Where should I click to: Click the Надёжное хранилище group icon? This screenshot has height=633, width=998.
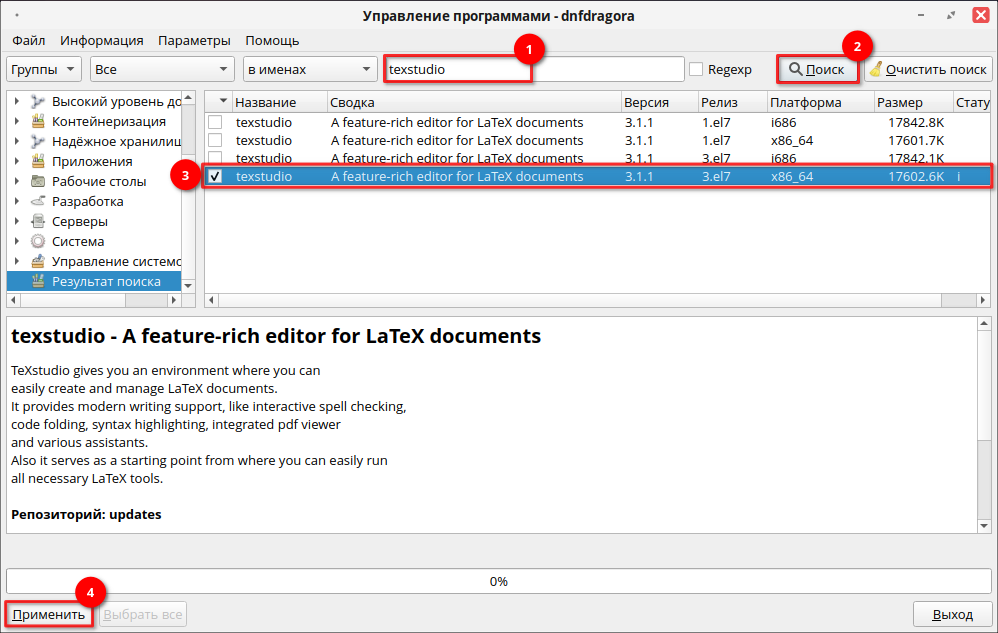38,141
